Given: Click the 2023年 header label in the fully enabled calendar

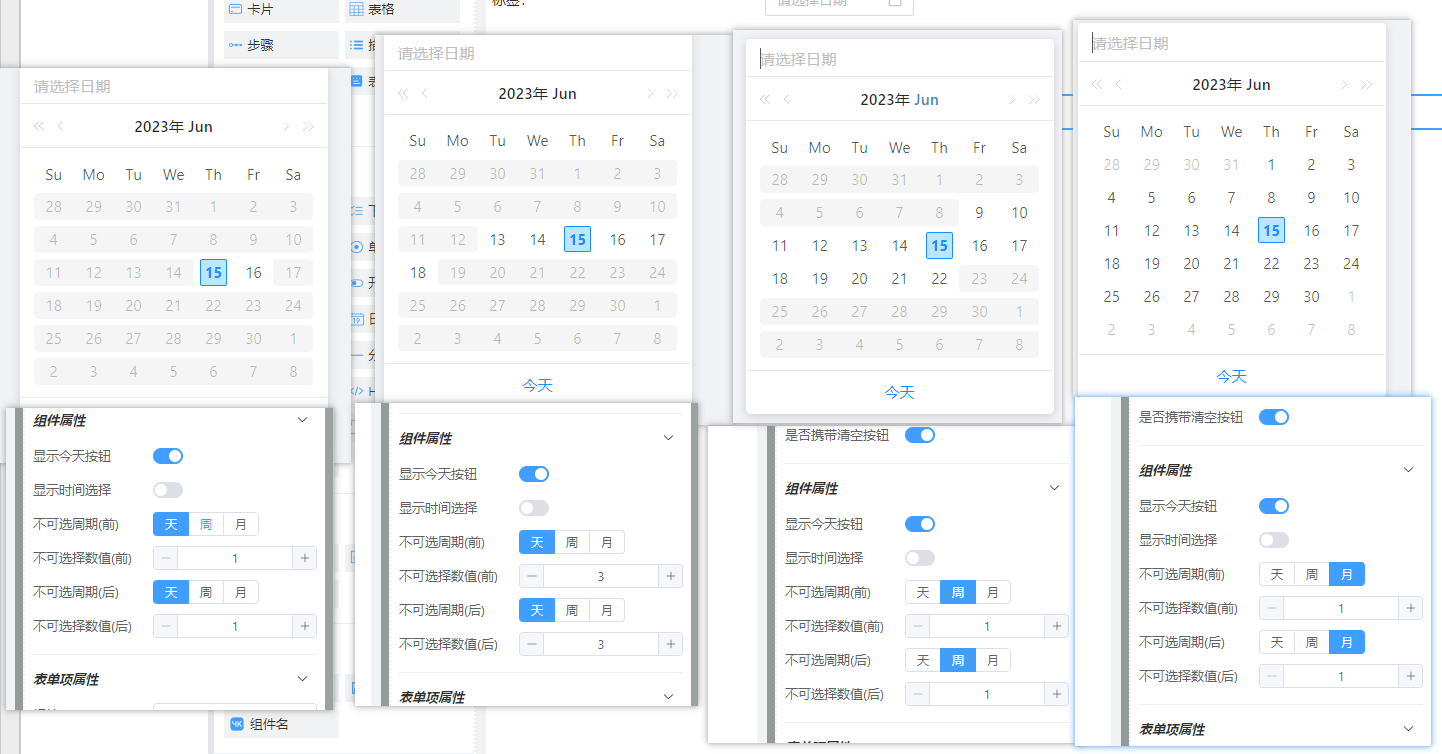Looking at the screenshot, I should tap(1215, 85).
